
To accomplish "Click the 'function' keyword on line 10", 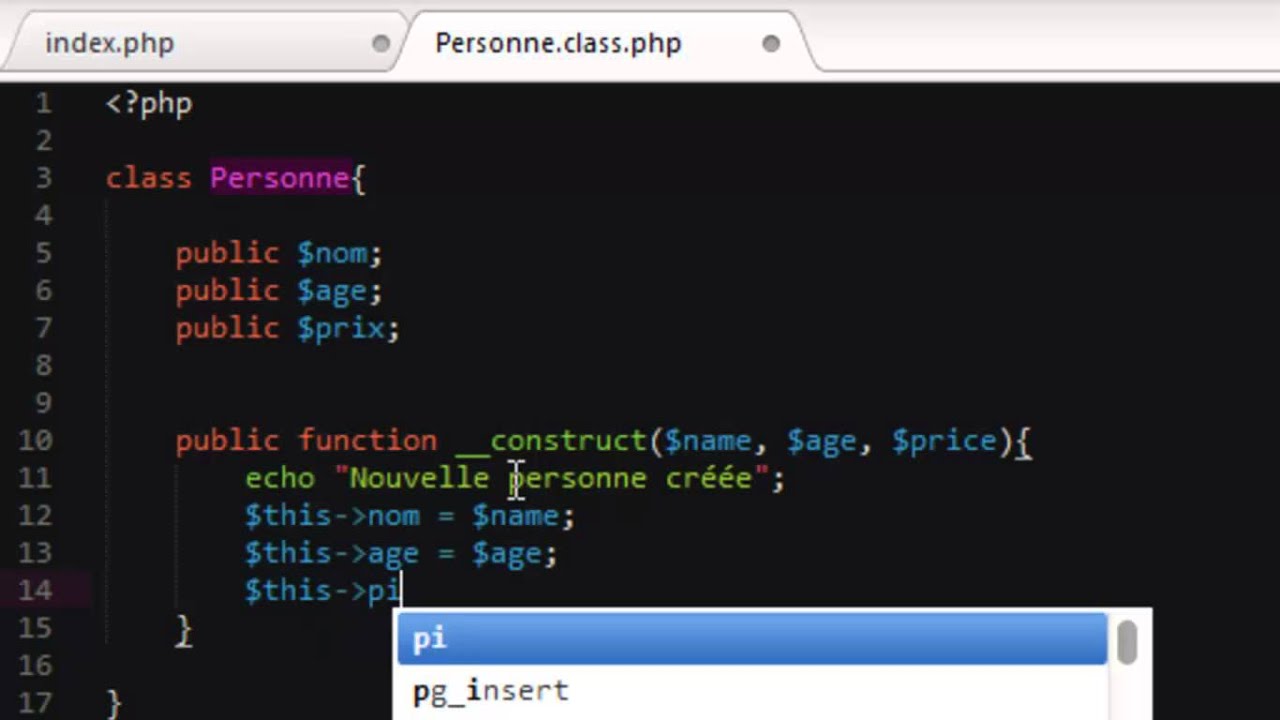I will coord(367,440).
